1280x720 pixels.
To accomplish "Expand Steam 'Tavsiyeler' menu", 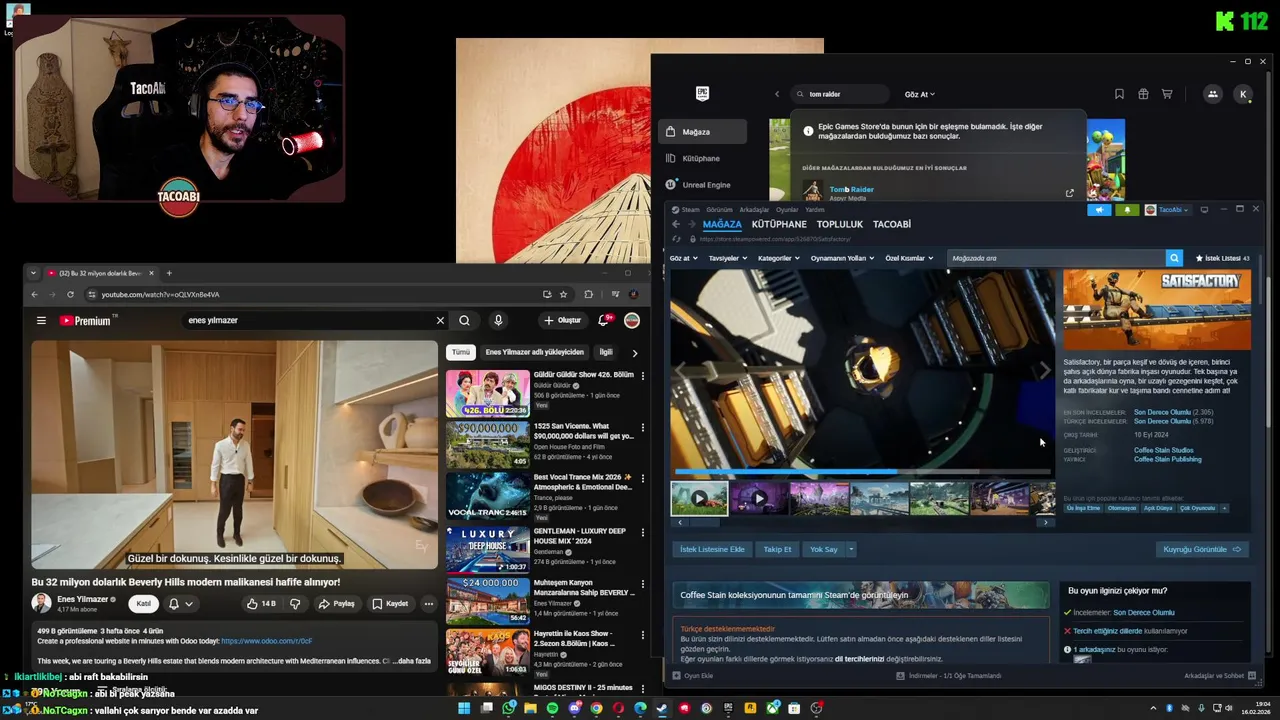I will pyautogui.click(x=728, y=258).
